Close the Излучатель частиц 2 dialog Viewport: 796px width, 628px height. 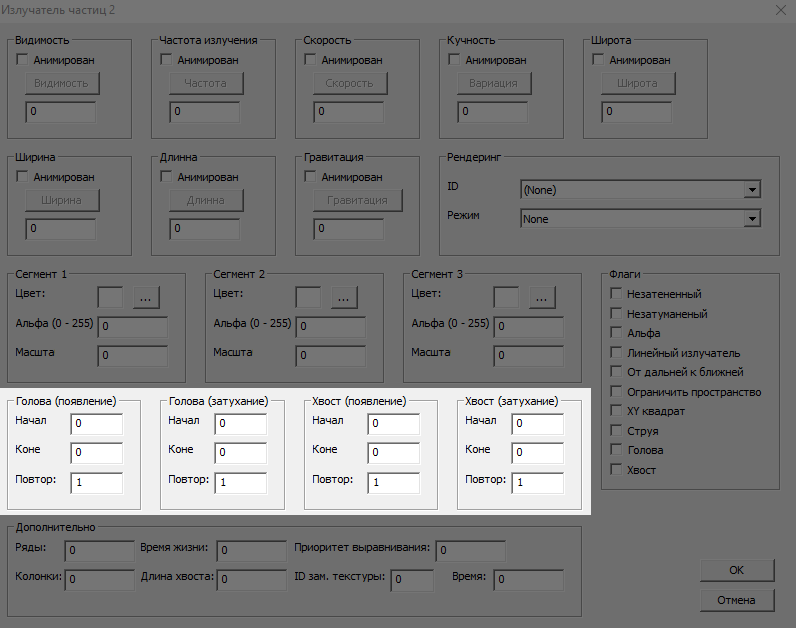coord(781,10)
